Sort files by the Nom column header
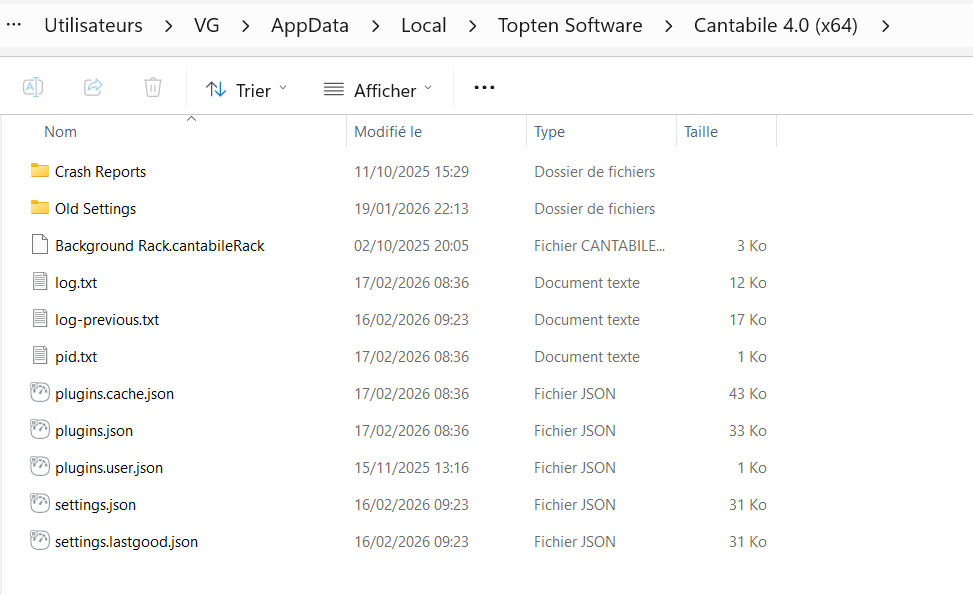973x595 pixels. pyautogui.click(x=61, y=132)
